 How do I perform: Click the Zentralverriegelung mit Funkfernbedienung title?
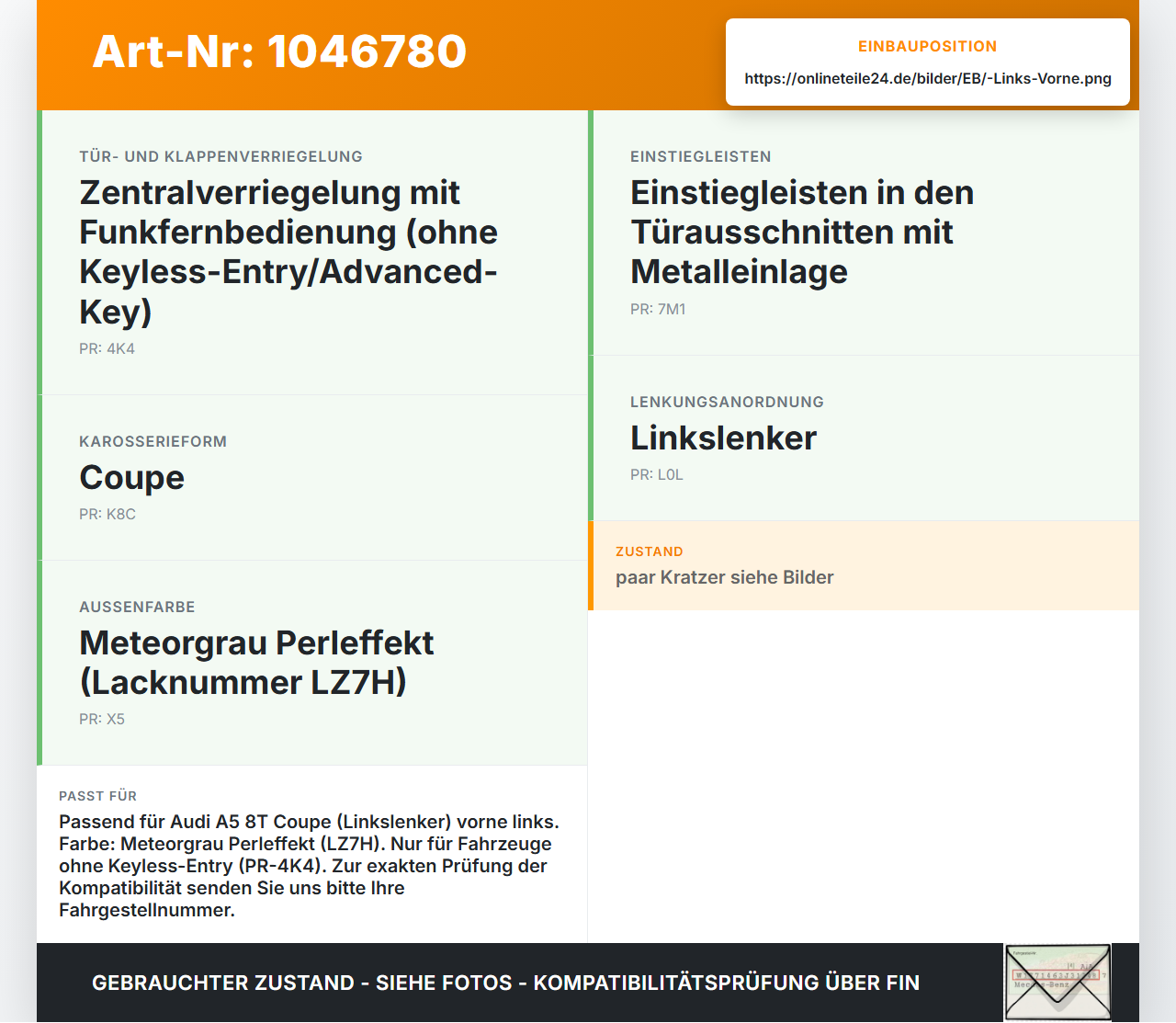point(288,251)
